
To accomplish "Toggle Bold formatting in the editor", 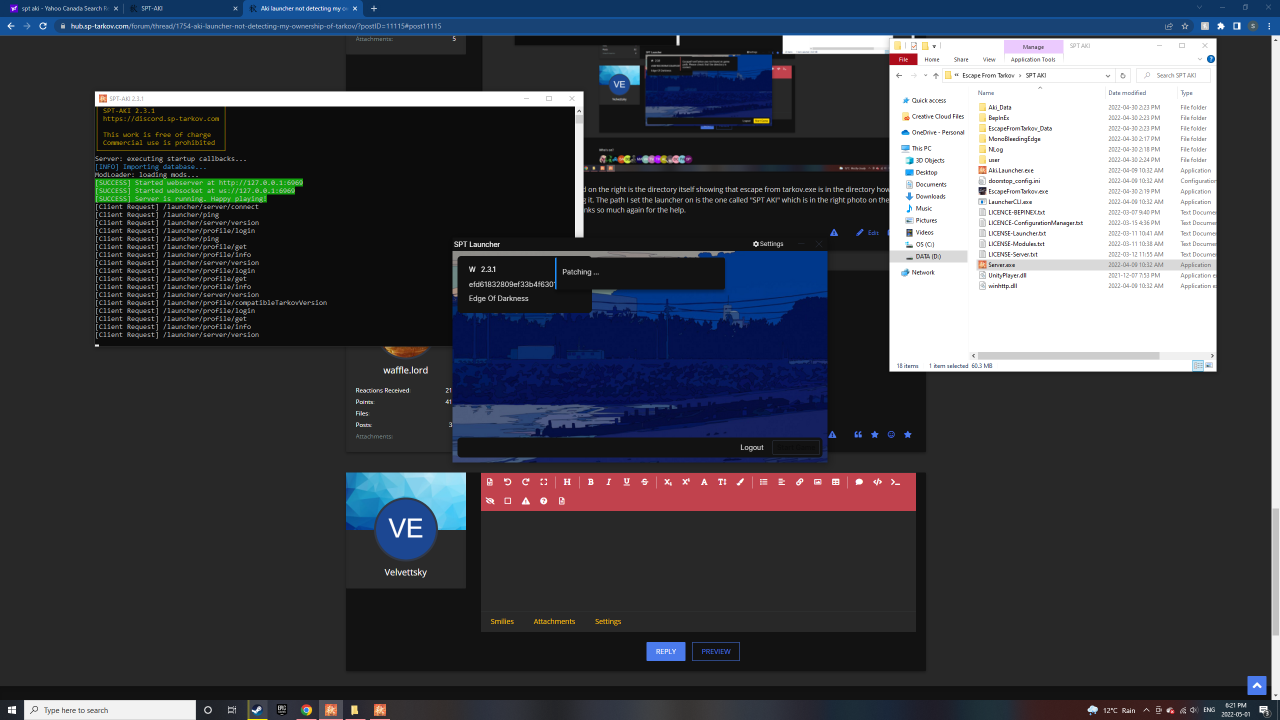I will [591, 482].
